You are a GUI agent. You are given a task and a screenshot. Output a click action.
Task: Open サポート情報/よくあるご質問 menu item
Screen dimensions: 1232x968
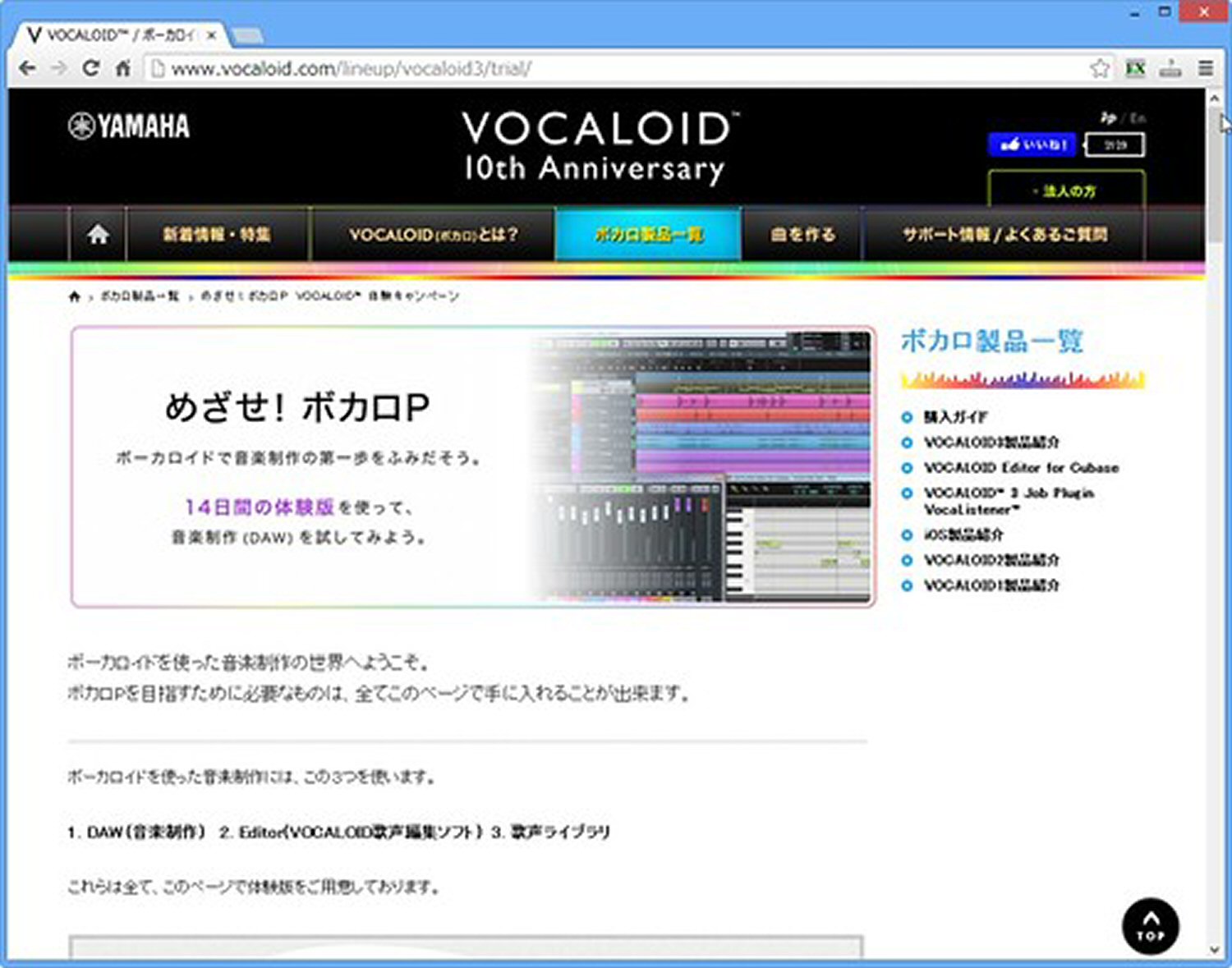[x=1004, y=235]
